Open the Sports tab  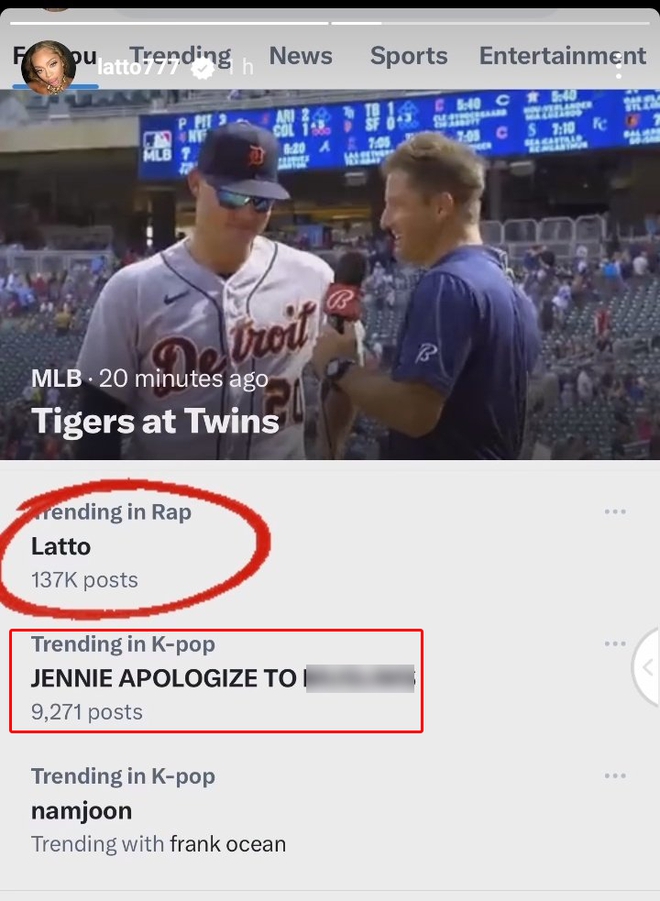(x=408, y=56)
